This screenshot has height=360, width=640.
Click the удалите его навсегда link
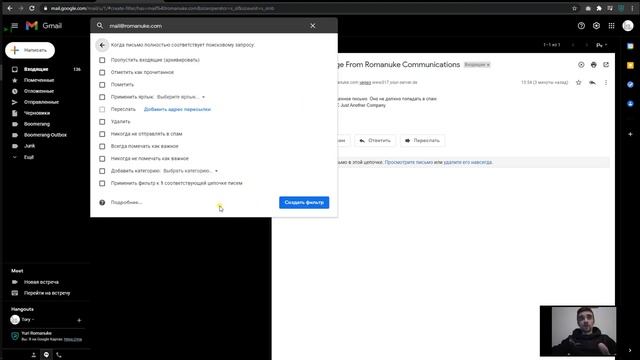click(468, 162)
